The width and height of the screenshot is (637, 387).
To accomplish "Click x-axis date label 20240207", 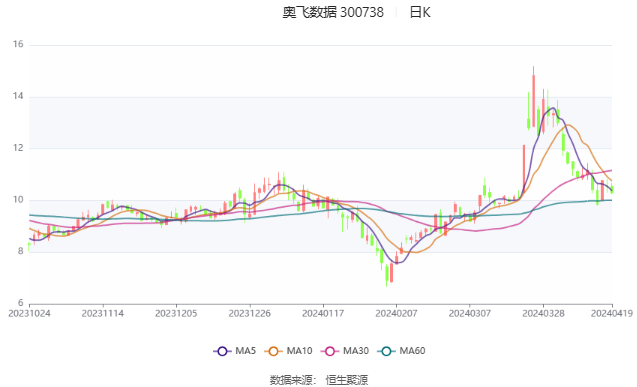I will [x=396, y=313].
